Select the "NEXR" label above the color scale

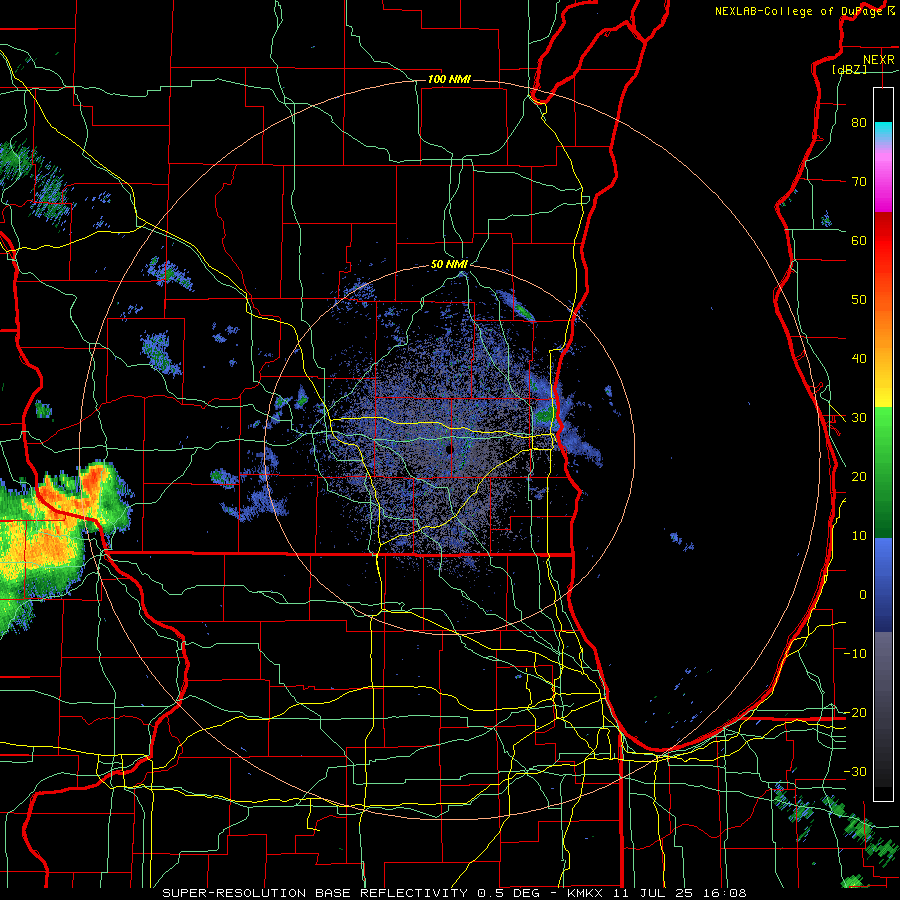pyautogui.click(x=878, y=60)
